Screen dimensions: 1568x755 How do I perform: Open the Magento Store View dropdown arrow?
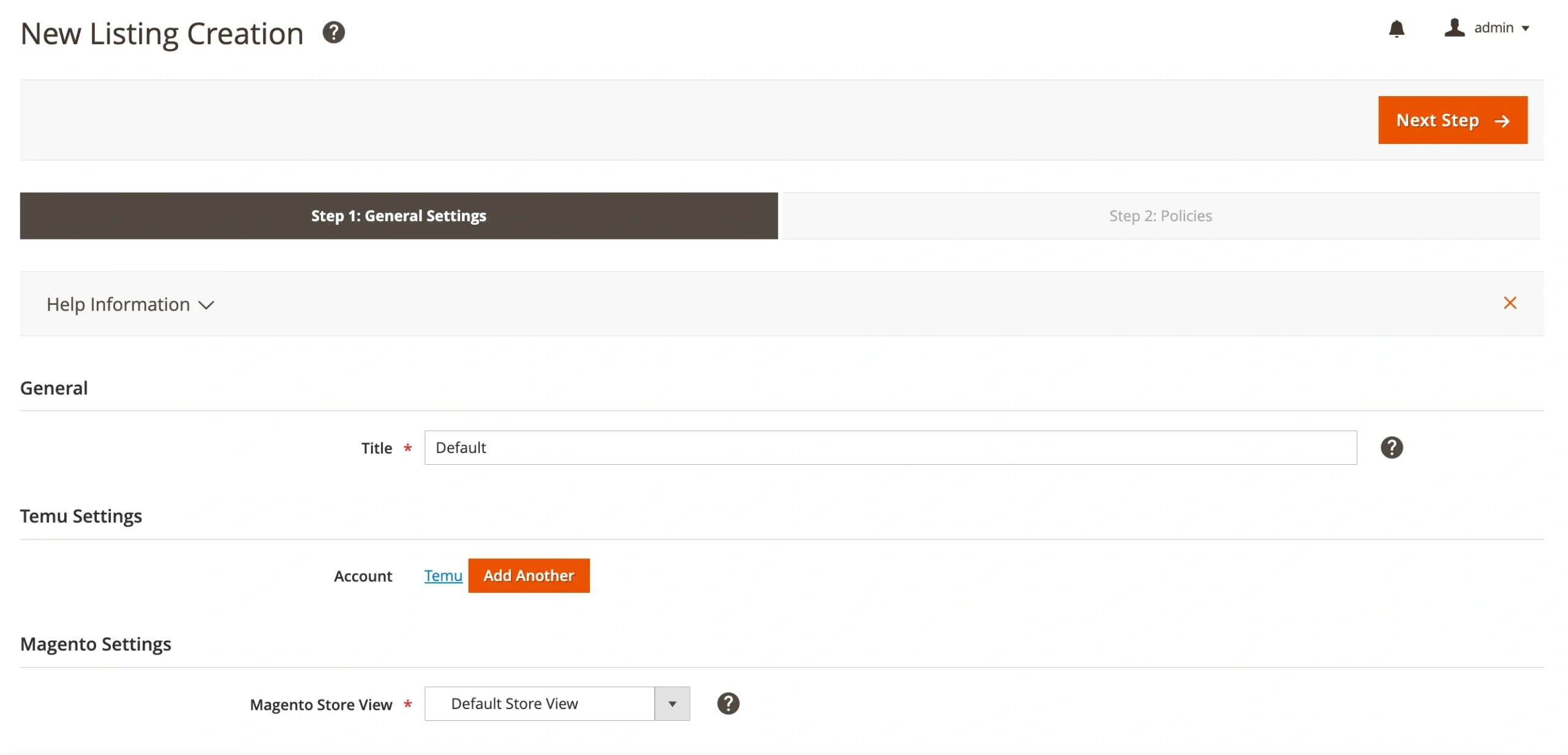coord(671,704)
